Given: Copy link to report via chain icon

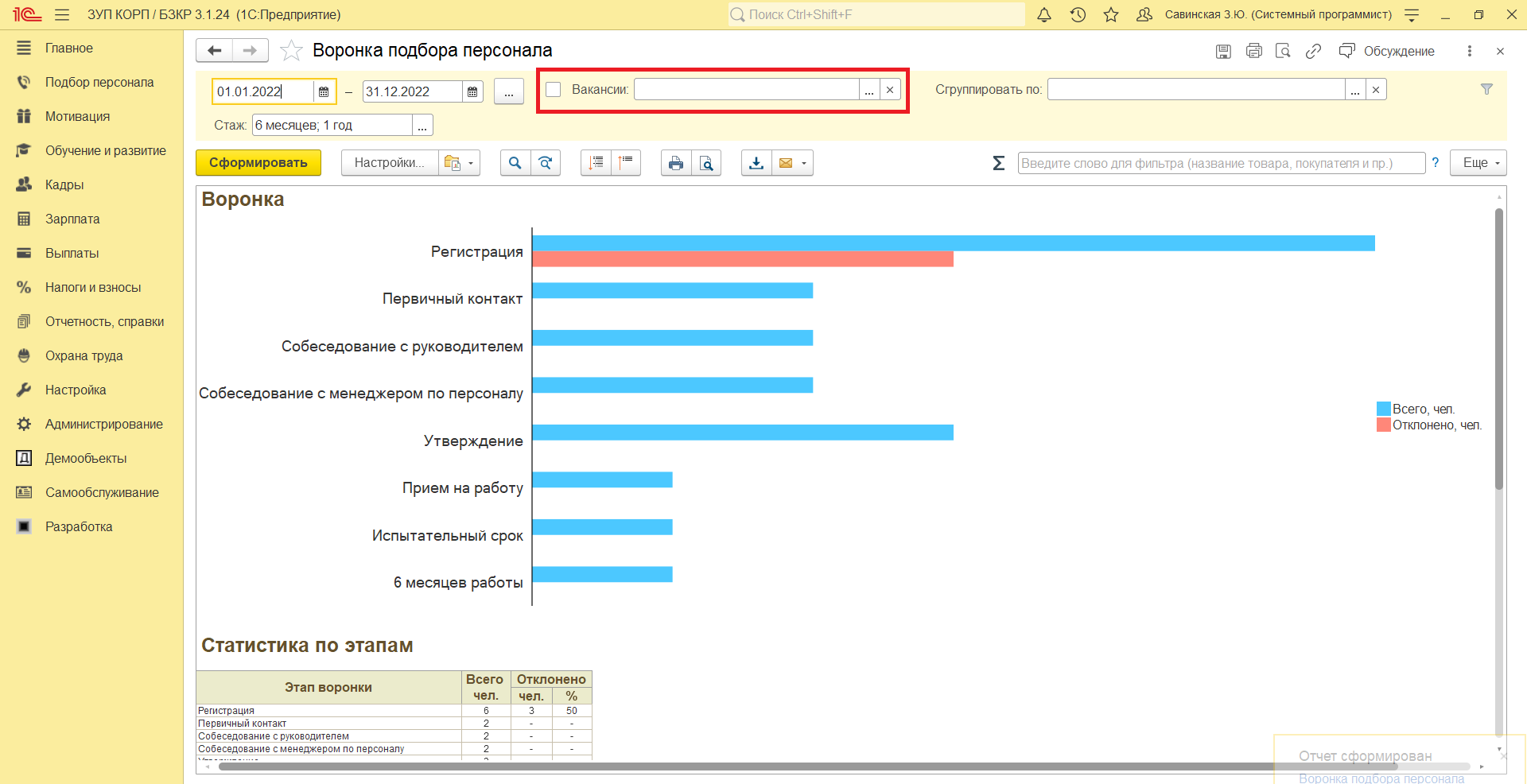Looking at the screenshot, I should 1313,51.
